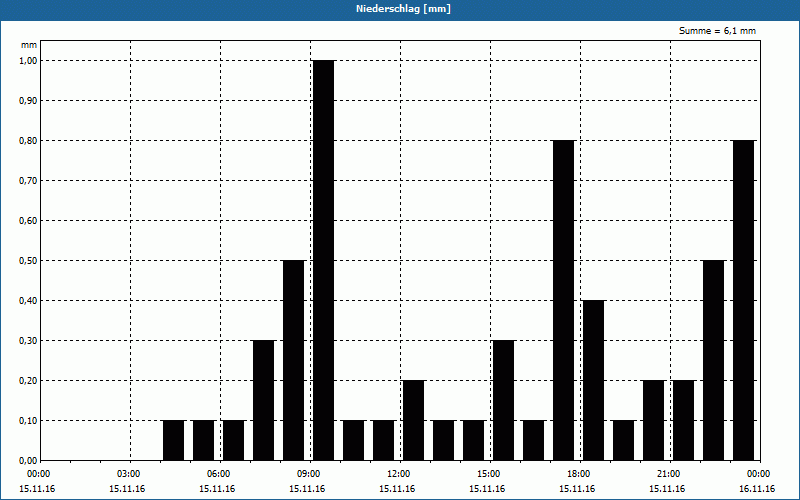Click the 06:00 time label

point(219,474)
